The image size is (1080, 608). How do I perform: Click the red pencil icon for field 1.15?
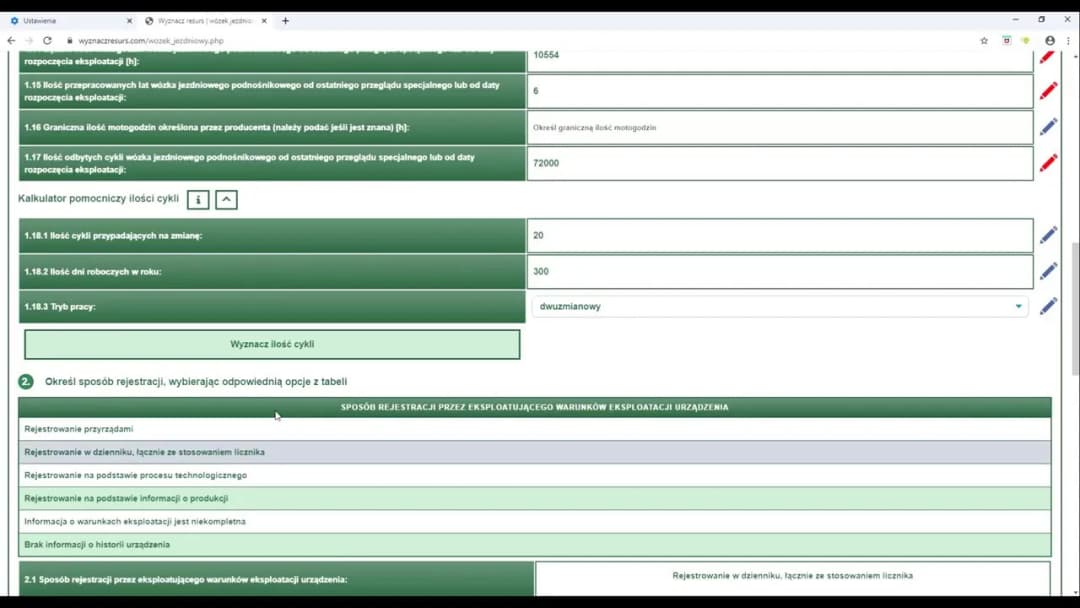[1048, 91]
